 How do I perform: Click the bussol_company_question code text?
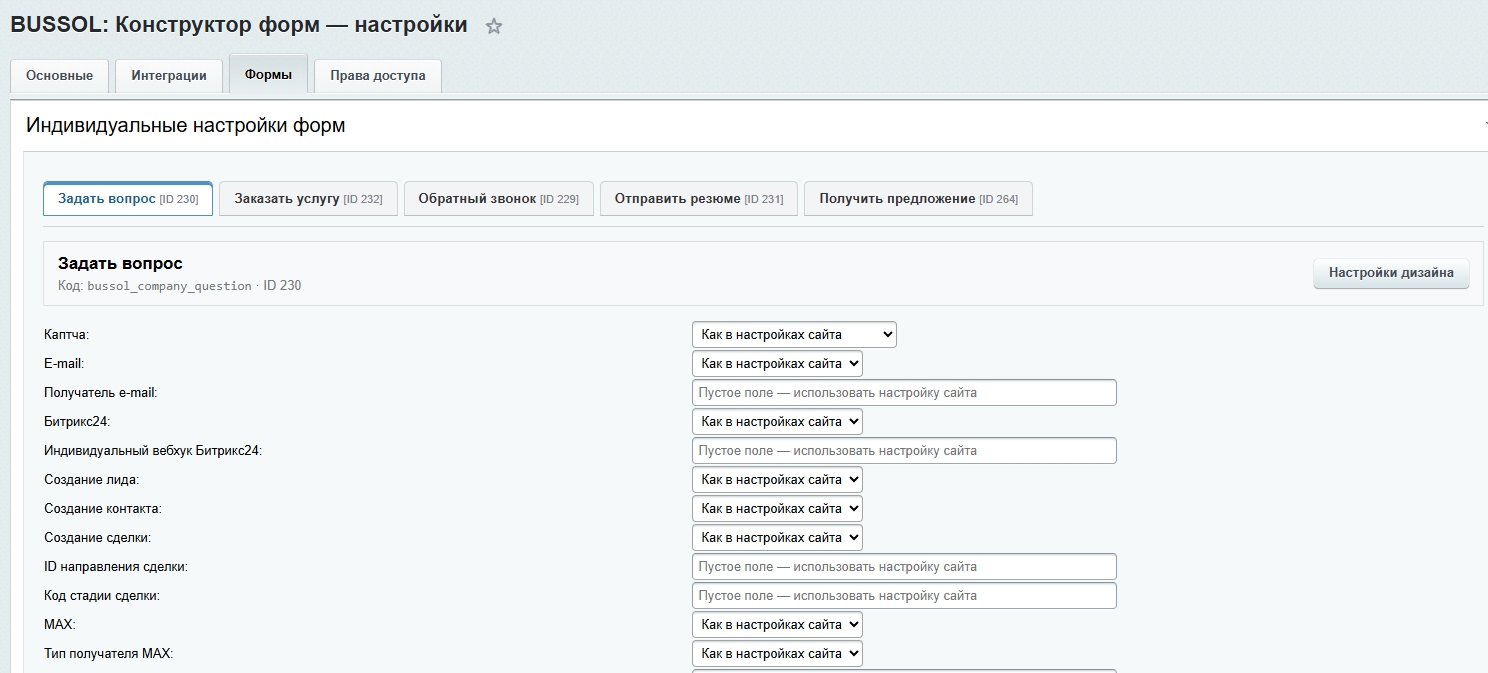coord(169,286)
